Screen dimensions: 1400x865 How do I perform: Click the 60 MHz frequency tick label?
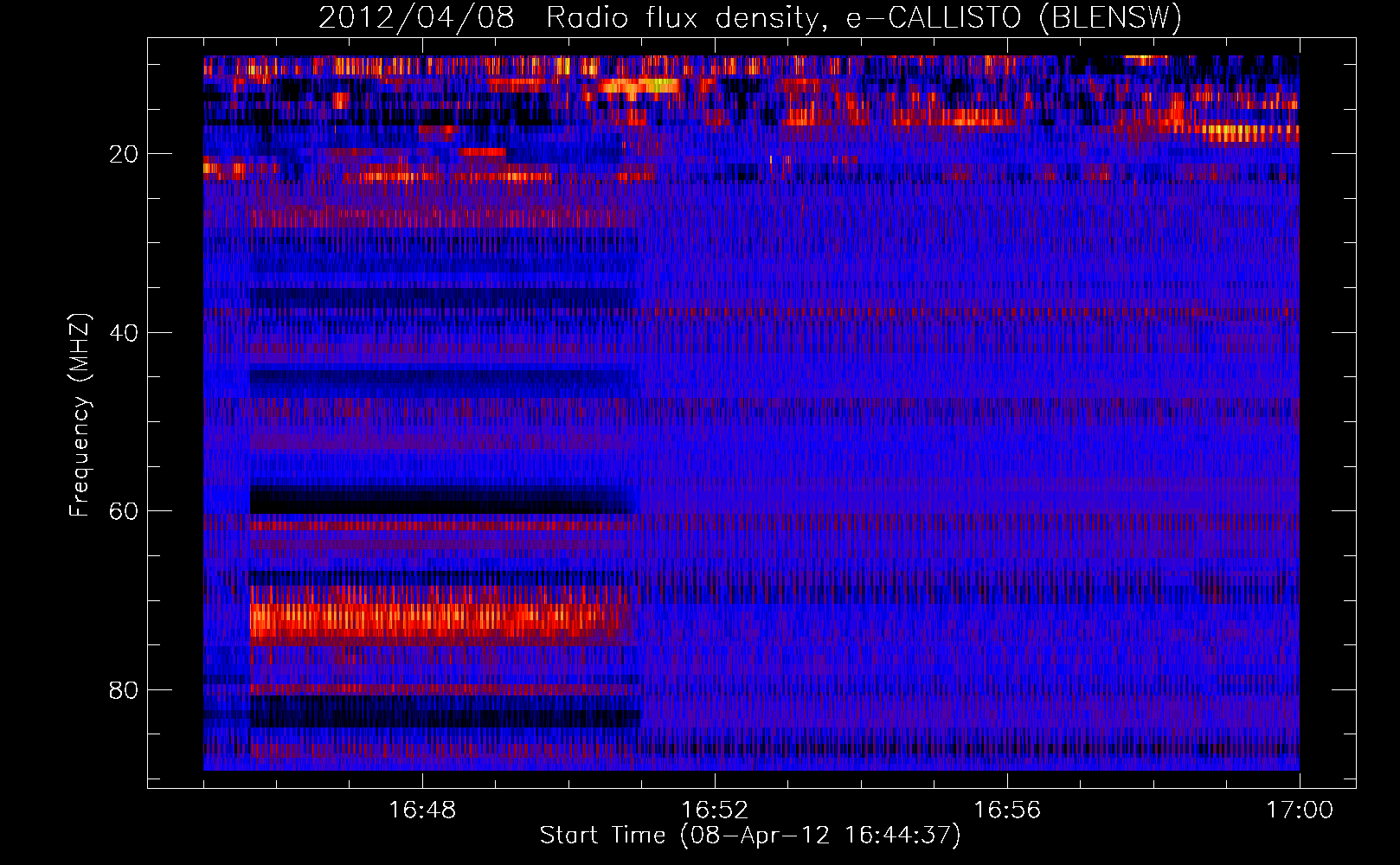tap(124, 511)
